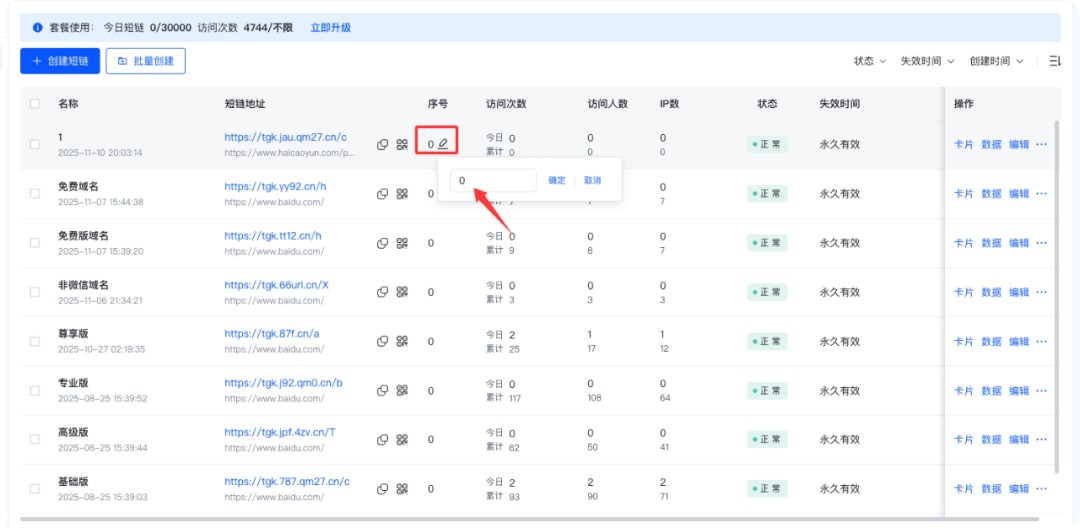Click the horizontal scrollbar below the table
This screenshot has width=1080, height=528.
pos(529,518)
